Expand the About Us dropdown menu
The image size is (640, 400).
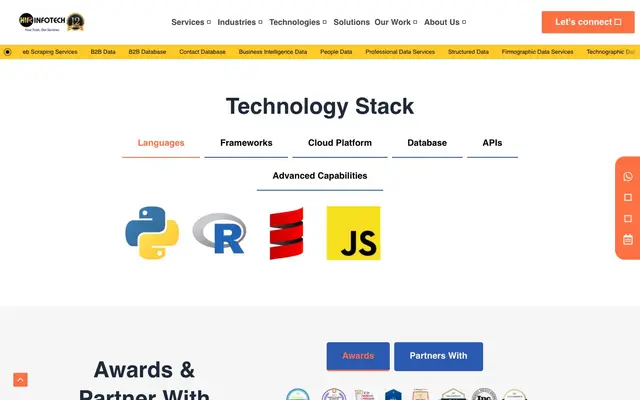445,22
